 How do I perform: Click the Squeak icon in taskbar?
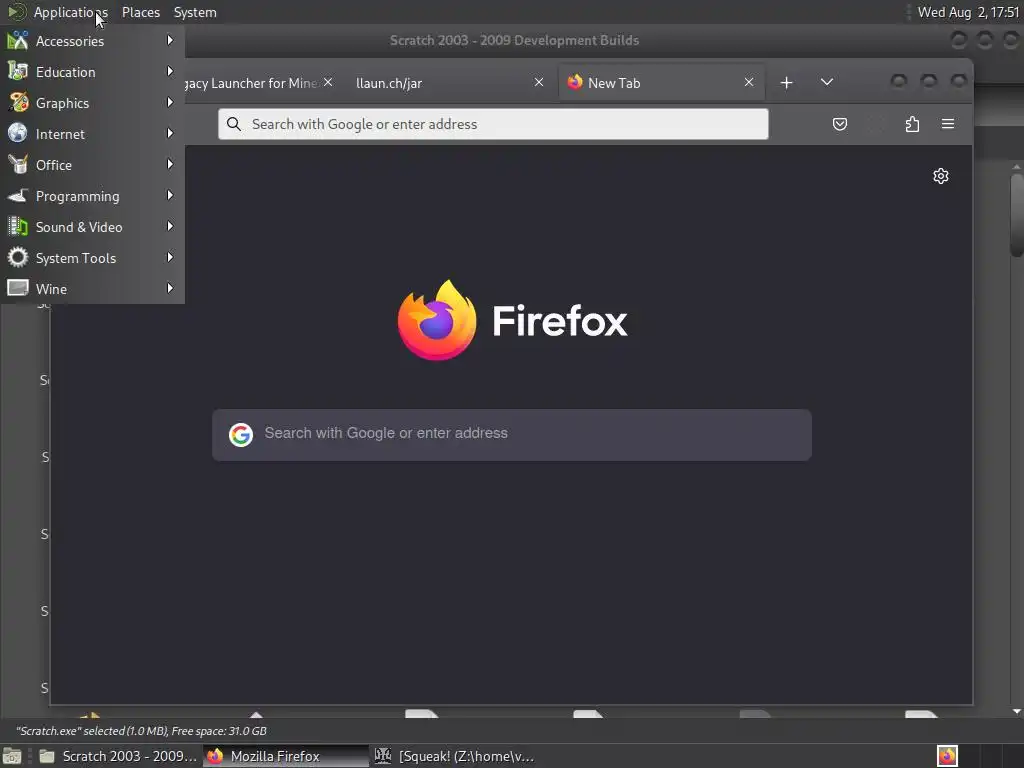coord(383,756)
